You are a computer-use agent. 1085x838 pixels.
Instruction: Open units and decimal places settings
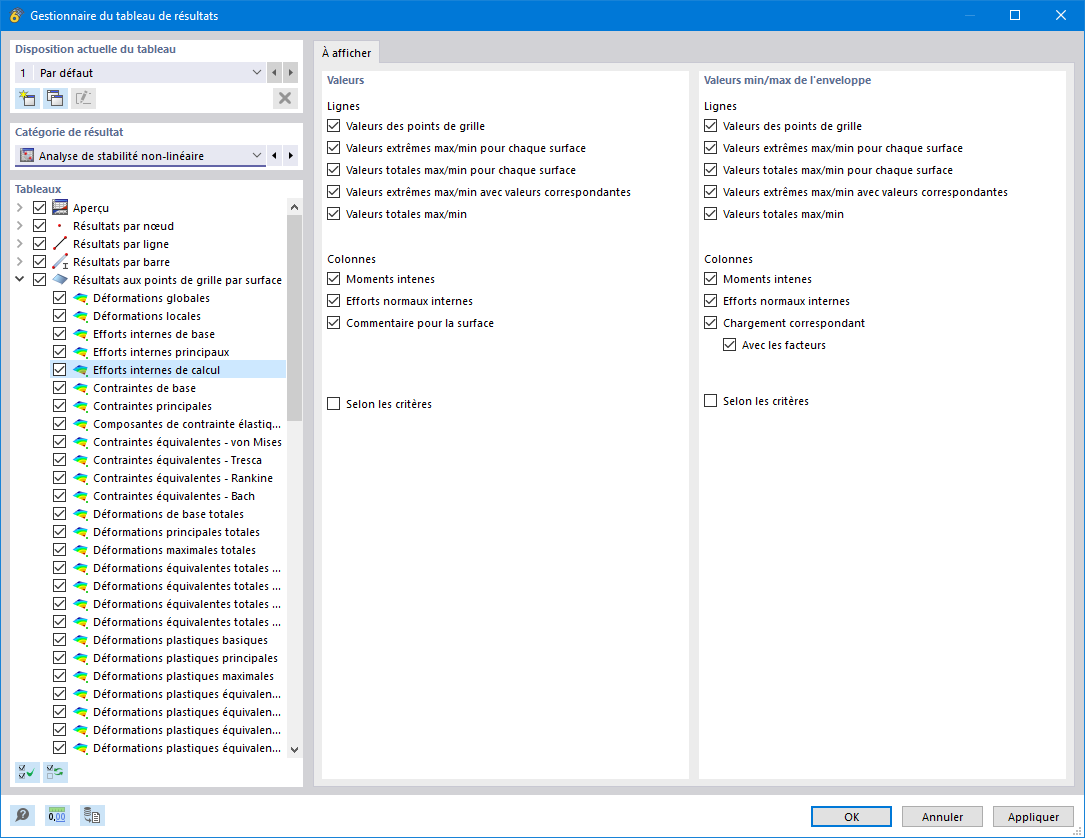[x=57, y=815]
